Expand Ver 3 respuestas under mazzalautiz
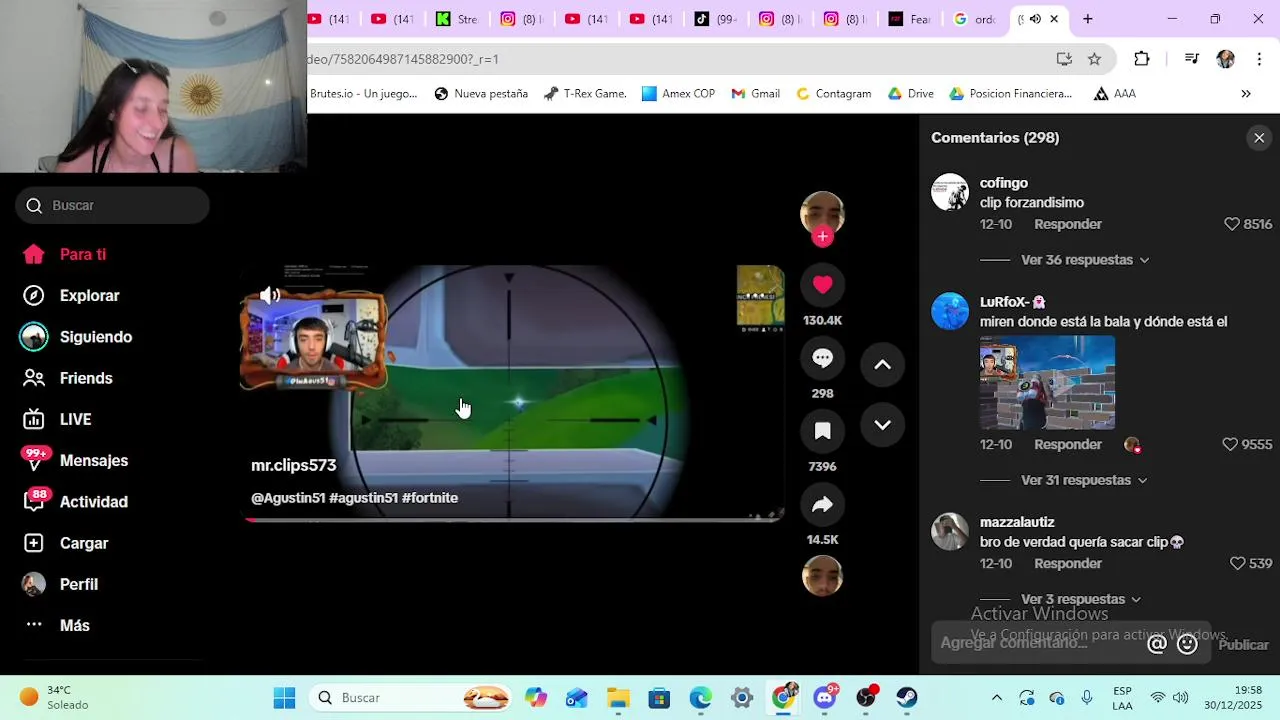1280x720 pixels. [x=1080, y=599]
